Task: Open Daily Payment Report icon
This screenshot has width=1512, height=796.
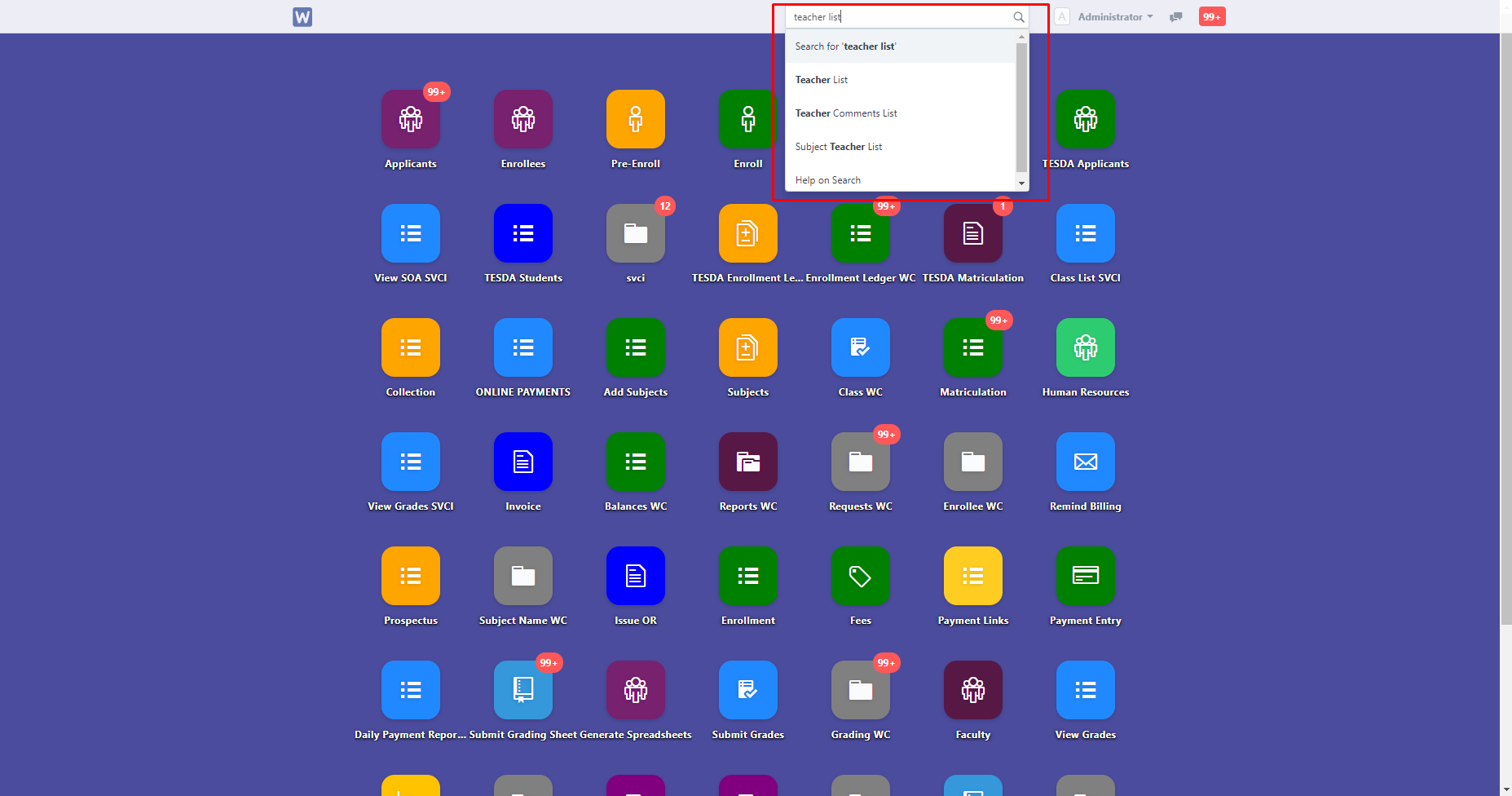Action: (x=411, y=690)
